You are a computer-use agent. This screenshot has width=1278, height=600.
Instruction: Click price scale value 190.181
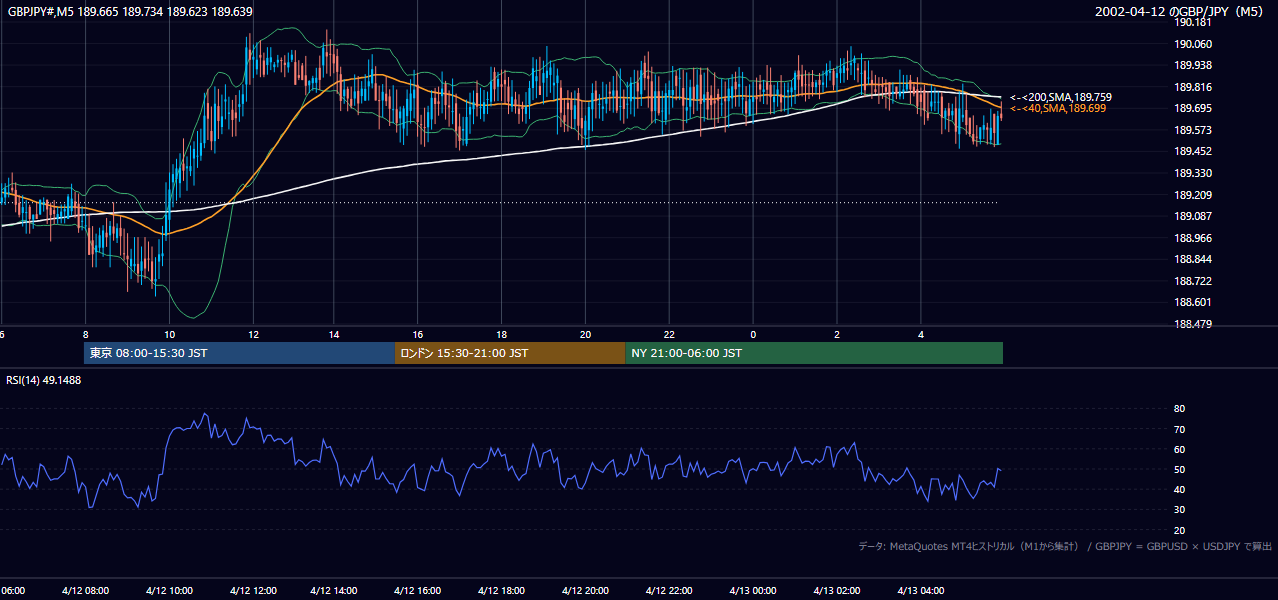[1193, 22]
